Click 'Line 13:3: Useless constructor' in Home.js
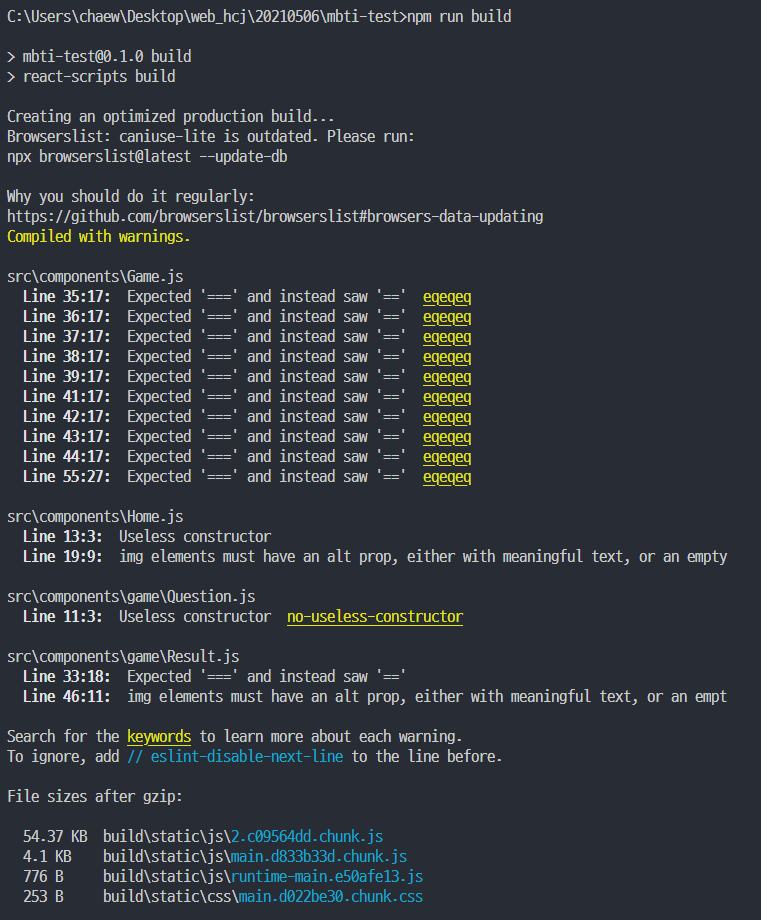 [x=147, y=536]
